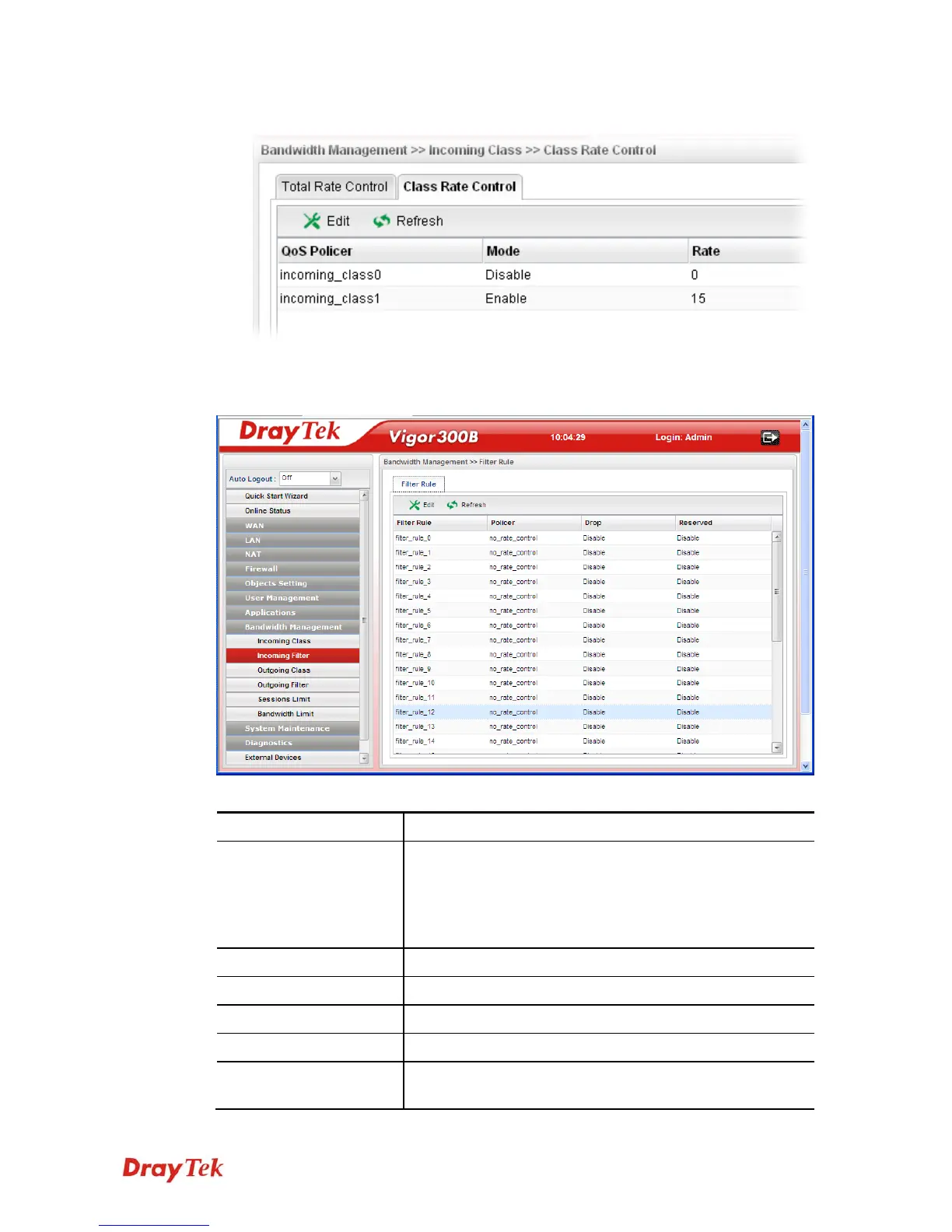
Task: Expand the Diagnostics menu section
Action: tap(293, 743)
